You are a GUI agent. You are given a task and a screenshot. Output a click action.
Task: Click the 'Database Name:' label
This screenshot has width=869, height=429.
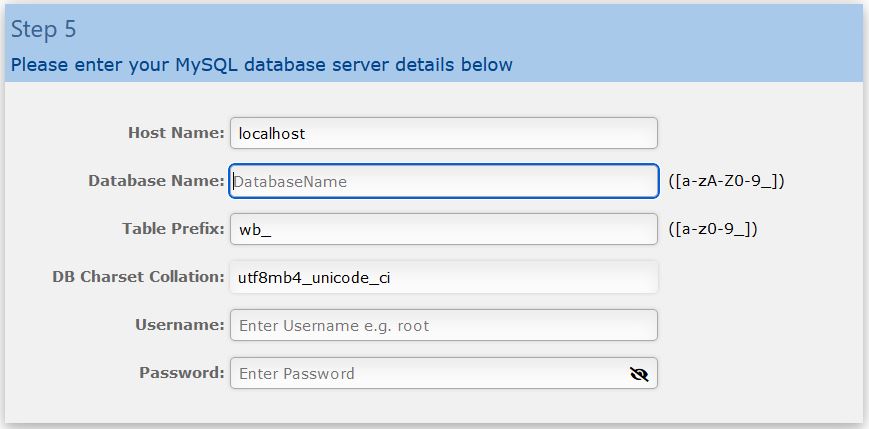click(x=156, y=181)
